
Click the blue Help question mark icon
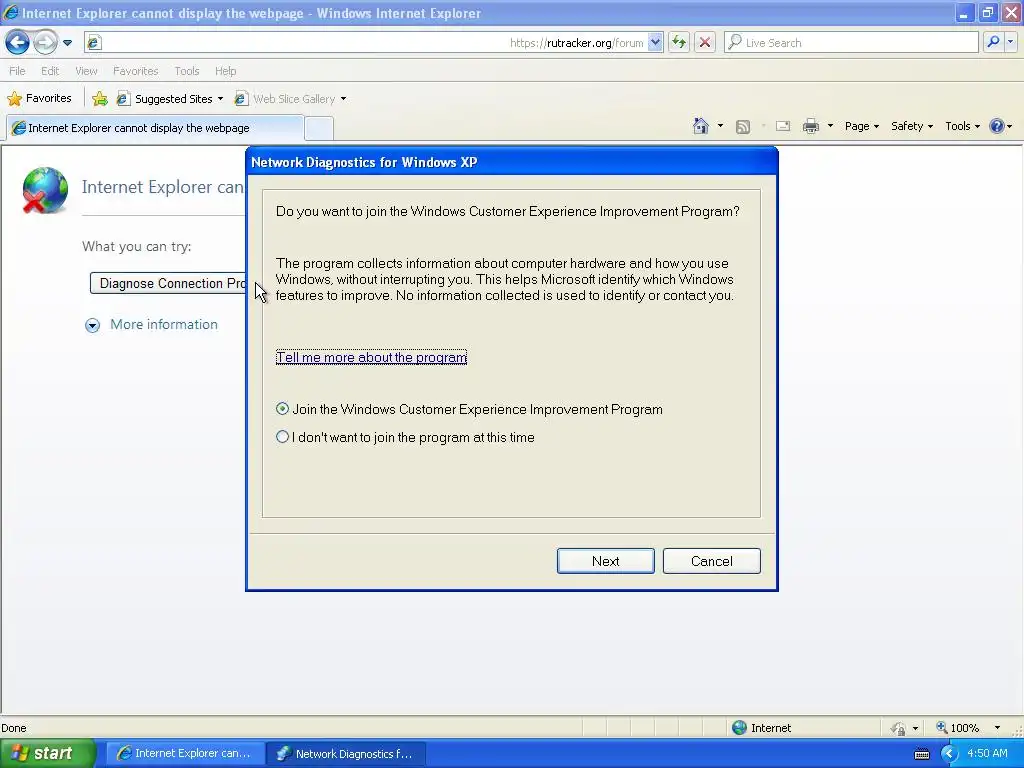(x=997, y=126)
